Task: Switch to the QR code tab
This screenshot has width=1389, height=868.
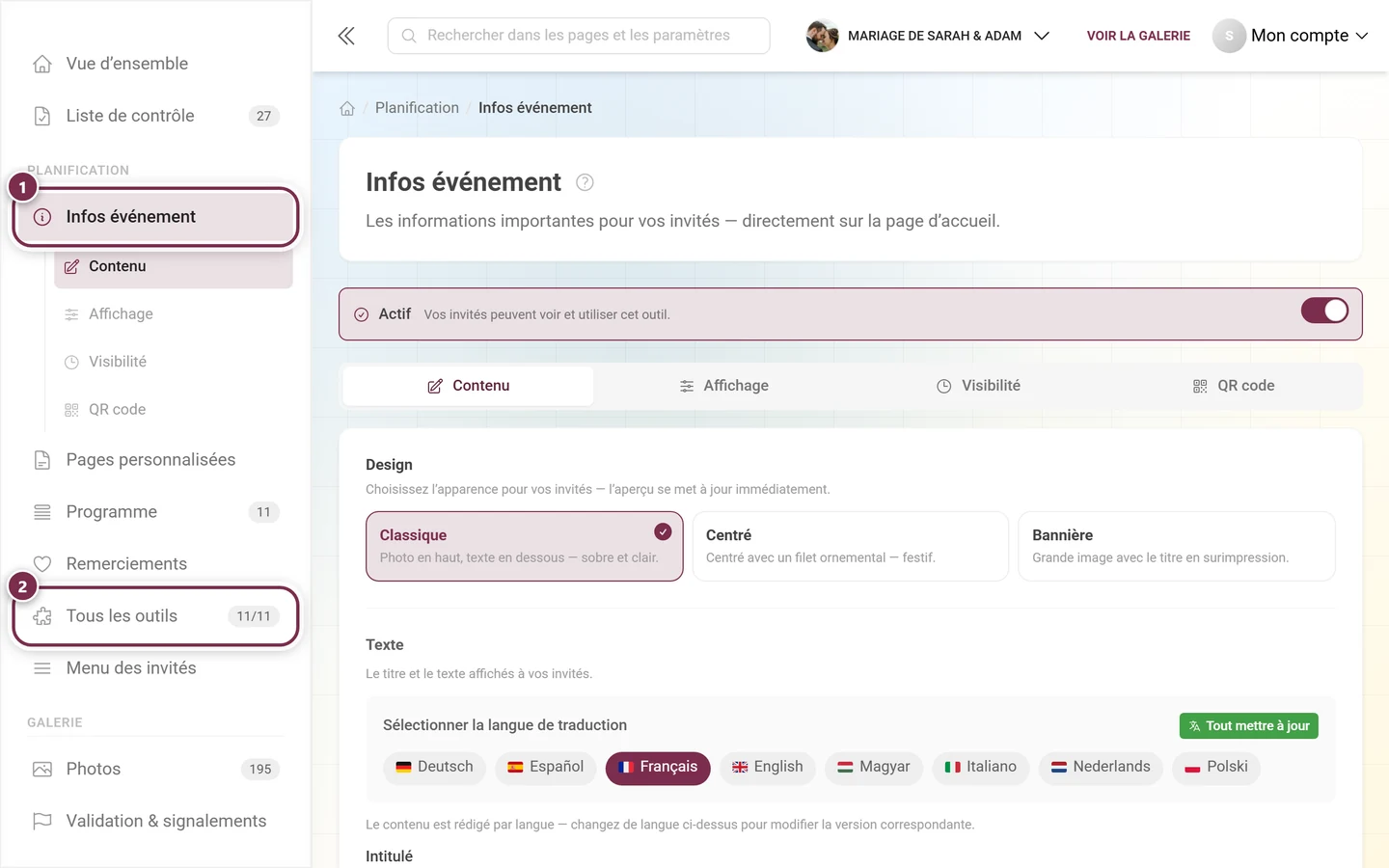Action: coord(1233,386)
